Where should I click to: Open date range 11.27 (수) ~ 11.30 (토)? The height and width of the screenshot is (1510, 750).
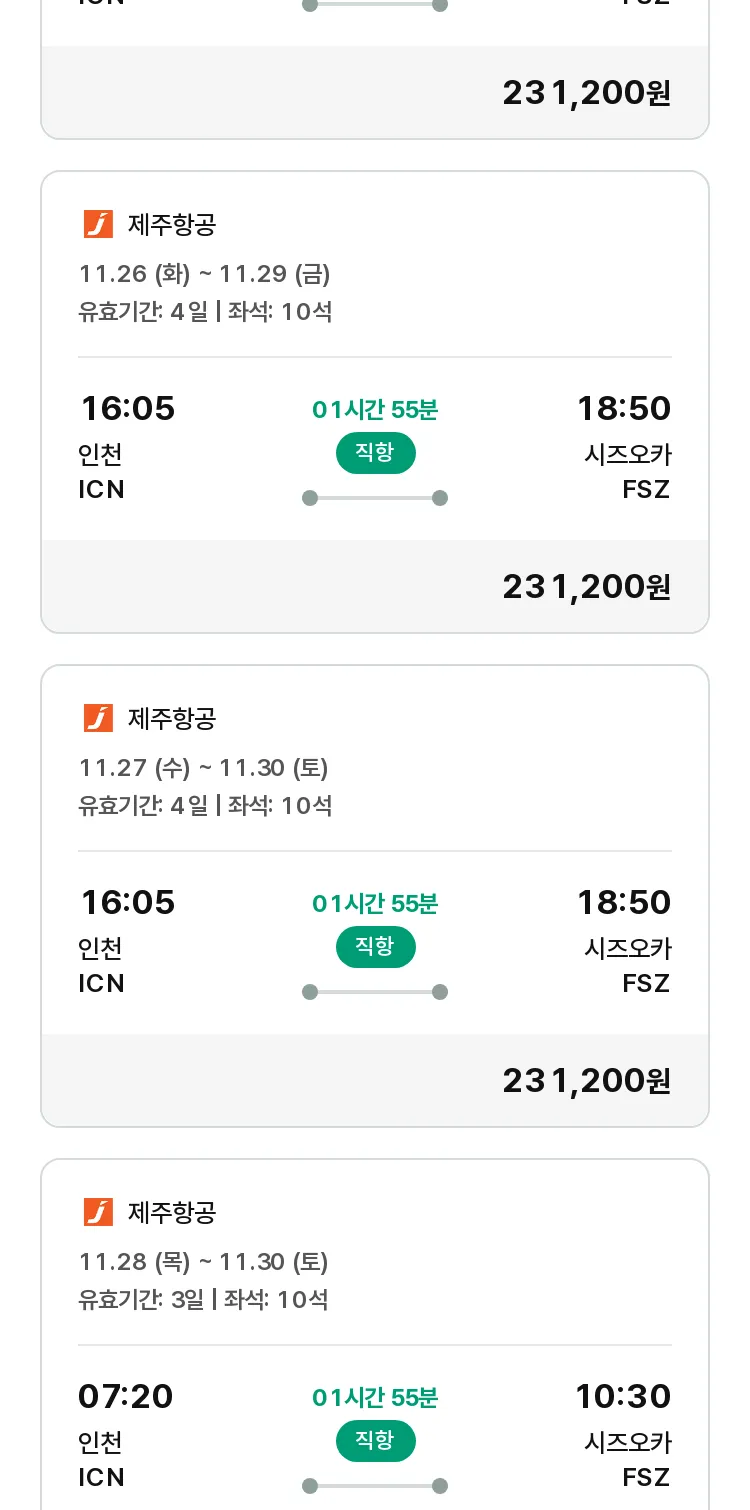point(204,767)
